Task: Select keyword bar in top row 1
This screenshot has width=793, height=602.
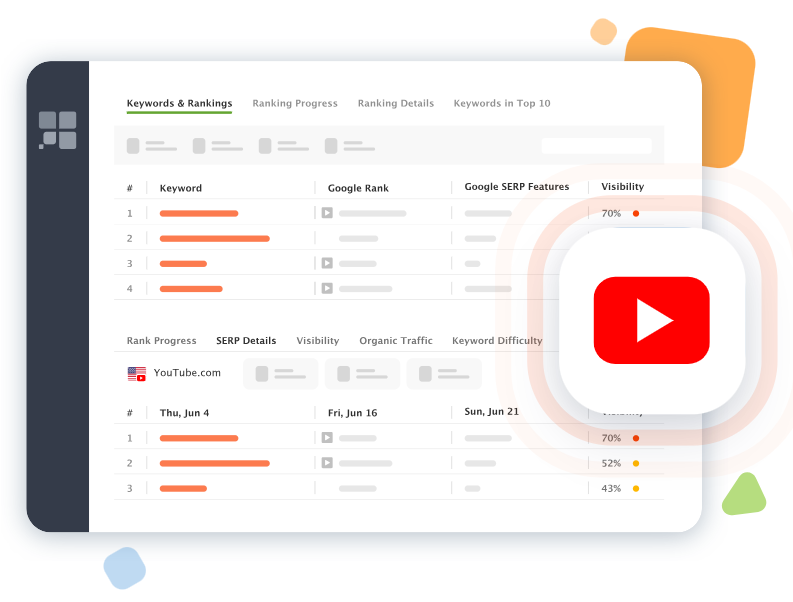Action: point(199,213)
